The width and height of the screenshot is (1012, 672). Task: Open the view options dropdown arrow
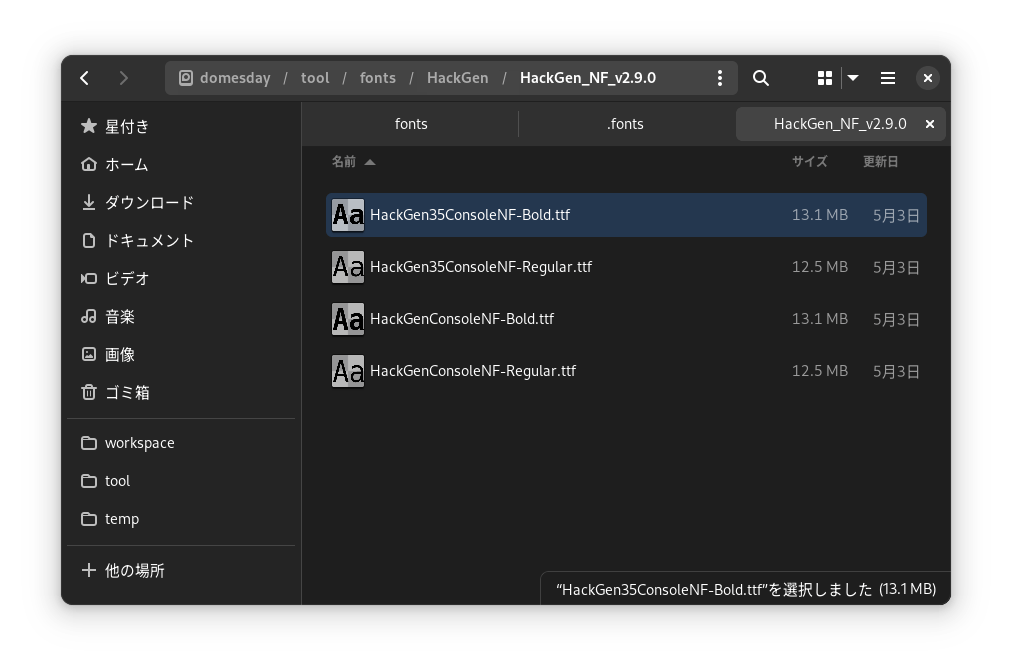[853, 78]
